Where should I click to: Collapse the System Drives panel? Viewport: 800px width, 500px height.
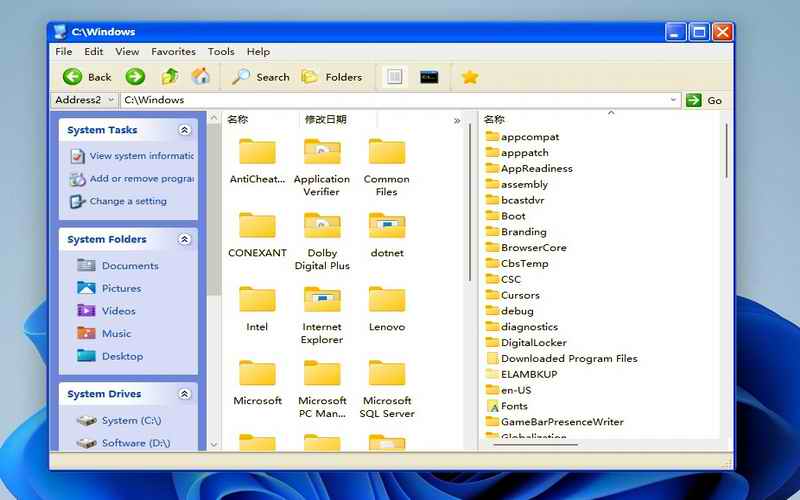(184, 394)
